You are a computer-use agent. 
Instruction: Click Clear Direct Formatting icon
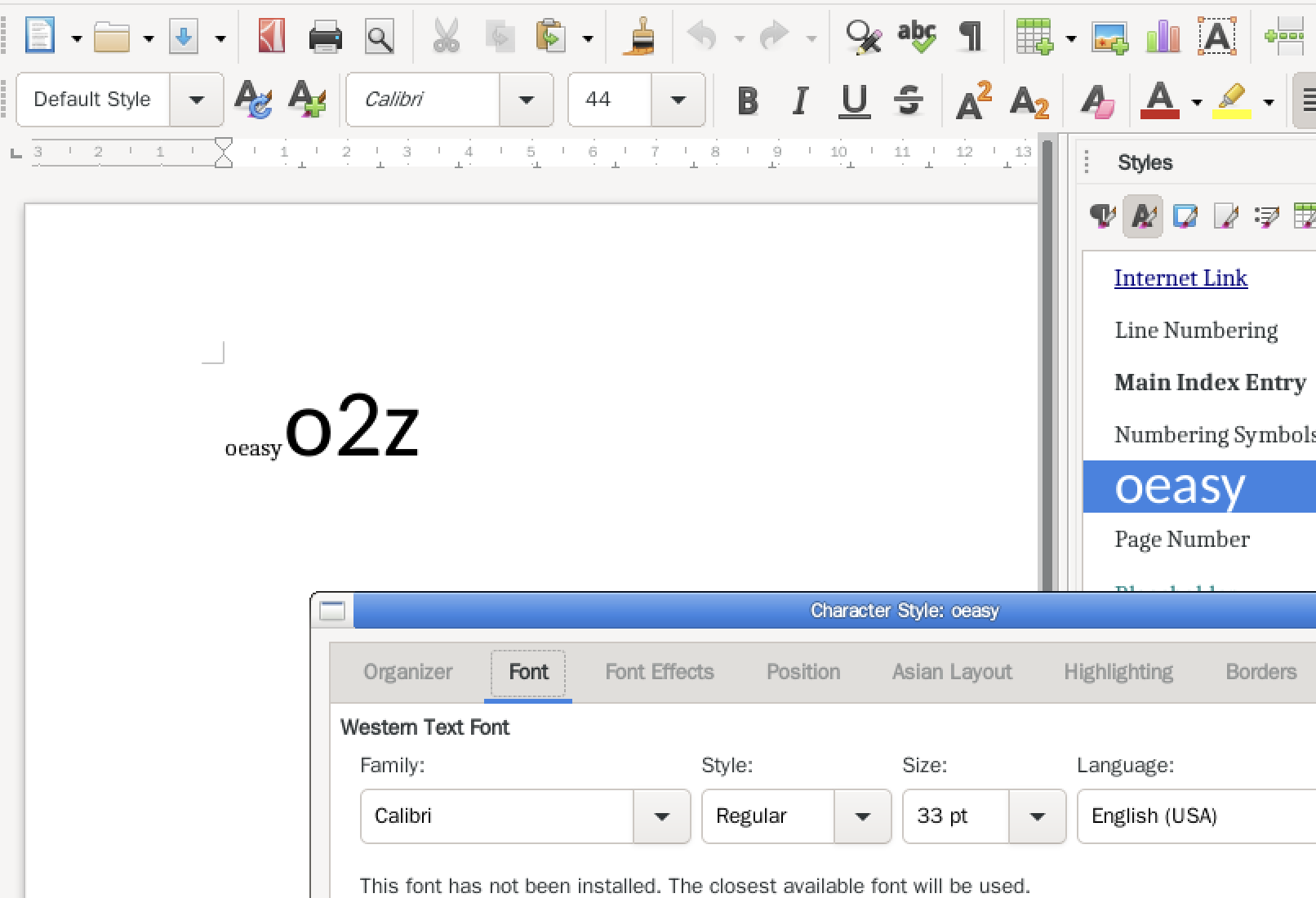[x=1097, y=101]
